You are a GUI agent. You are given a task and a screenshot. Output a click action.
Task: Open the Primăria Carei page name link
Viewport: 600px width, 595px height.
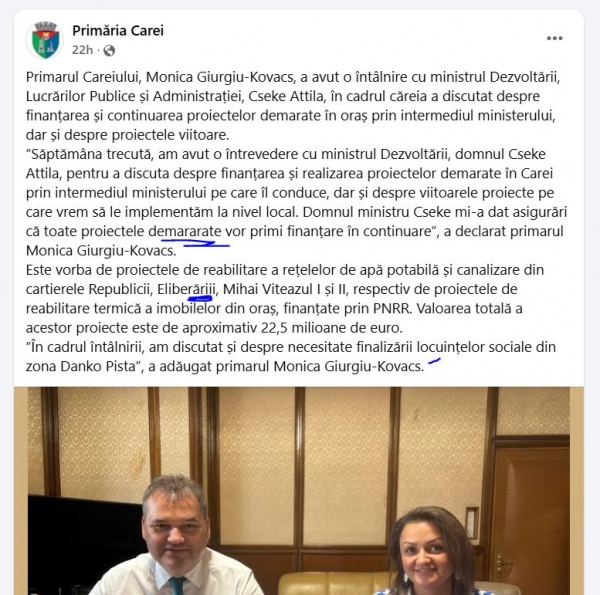[118, 31]
